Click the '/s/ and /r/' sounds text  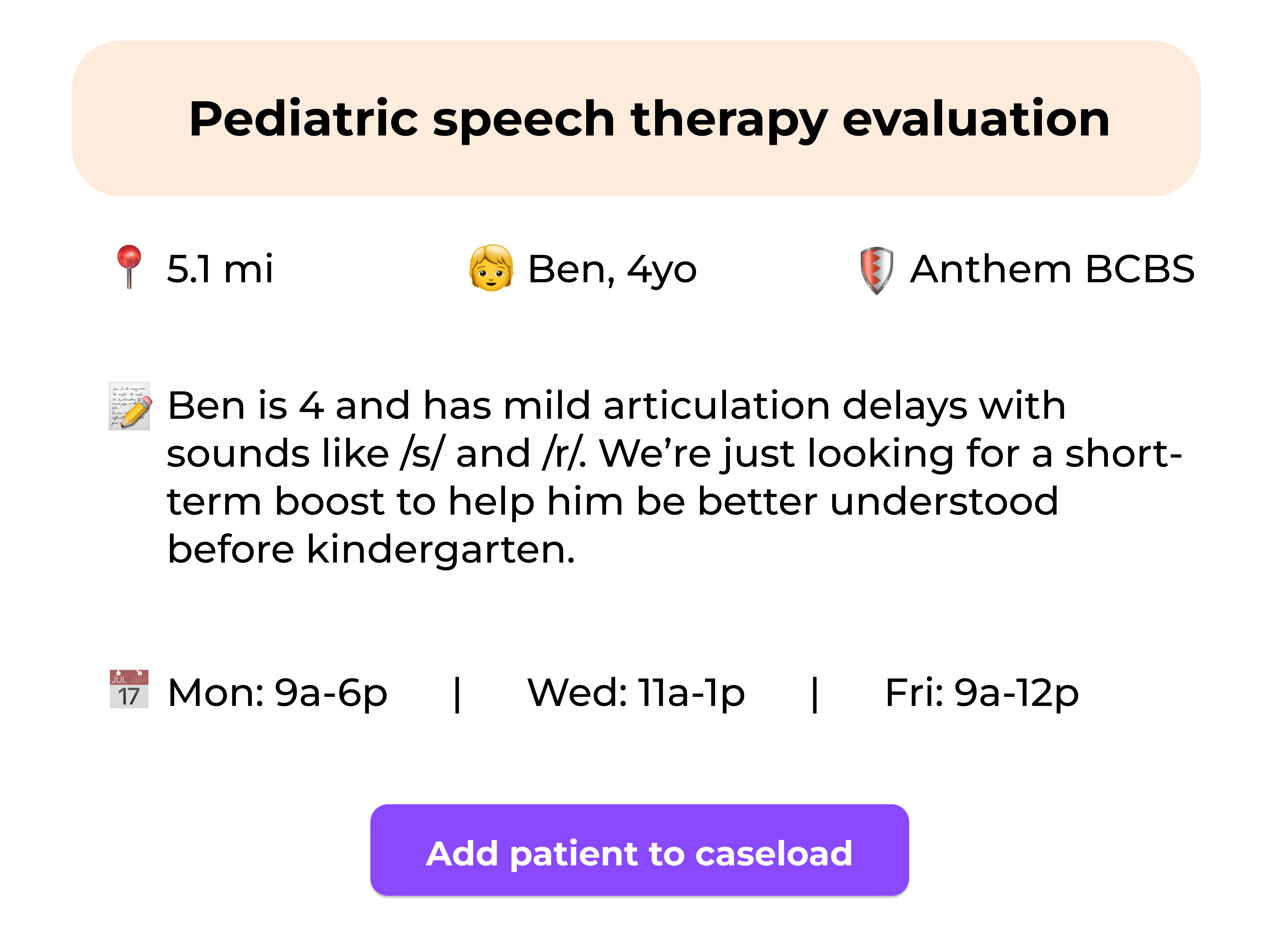pyautogui.click(x=492, y=453)
